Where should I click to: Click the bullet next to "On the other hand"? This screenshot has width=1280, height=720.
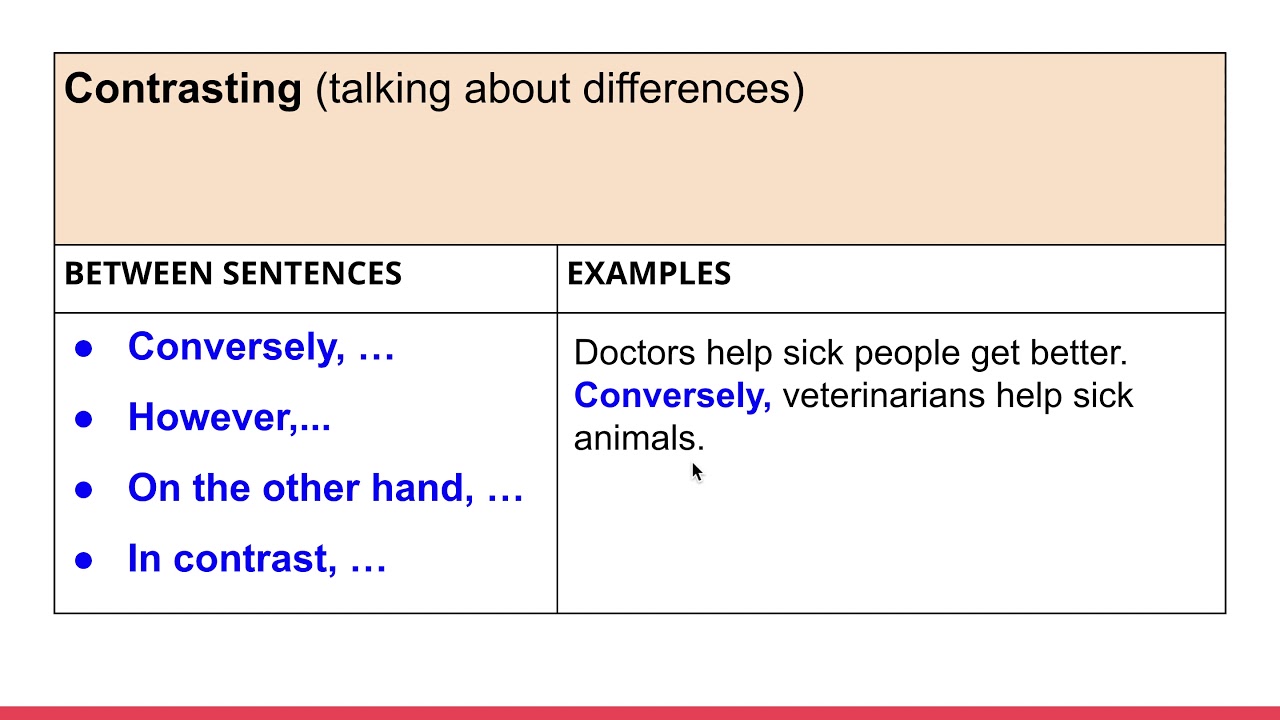point(84,490)
